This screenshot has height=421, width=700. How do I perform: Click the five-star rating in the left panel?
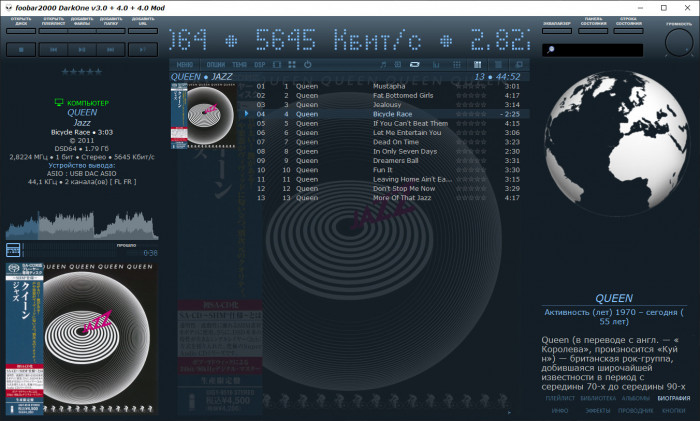pos(82,71)
